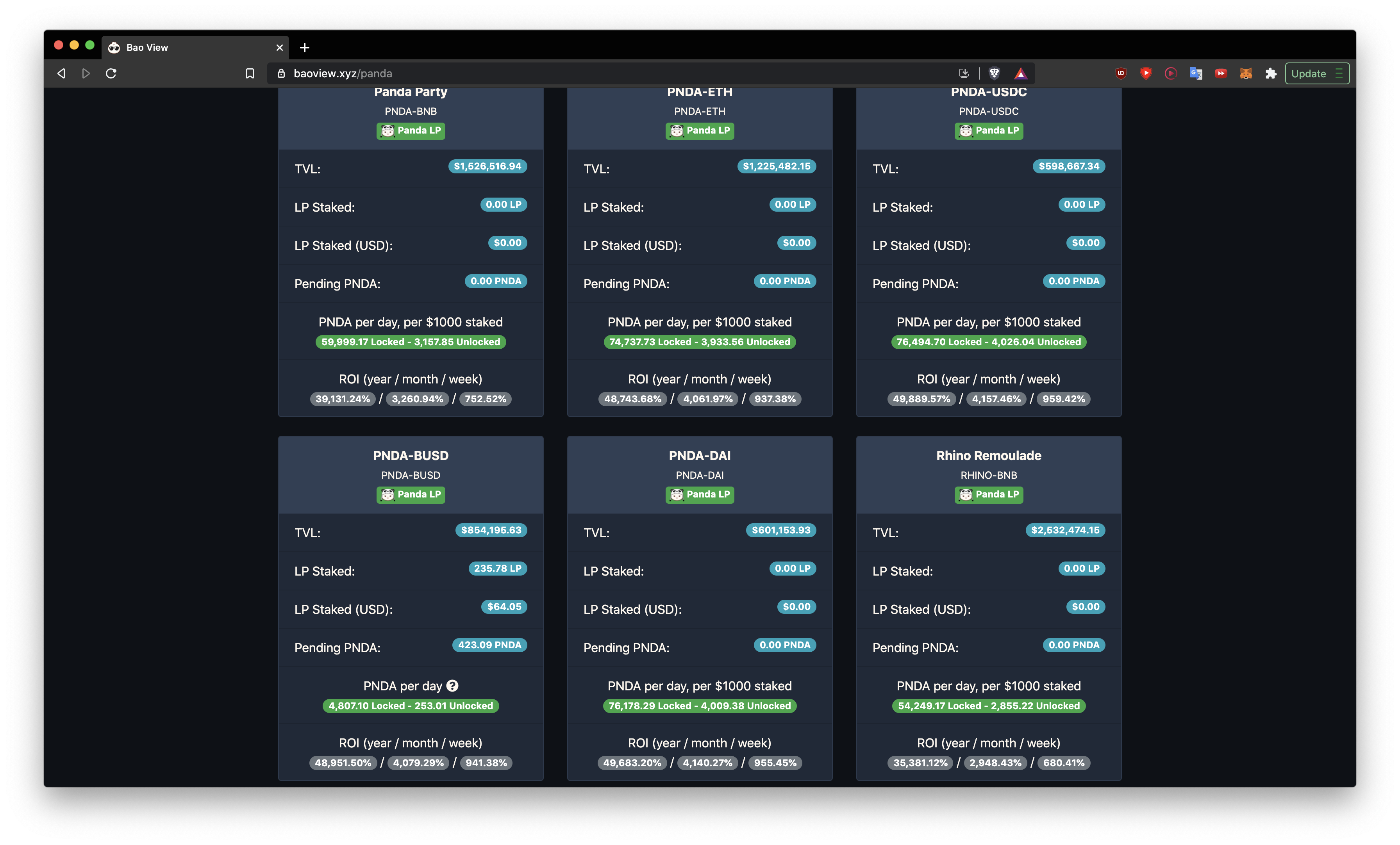Open Google Translate extension
The width and height of the screenshot is (1400, 845).
click(x=1195, y=73)
